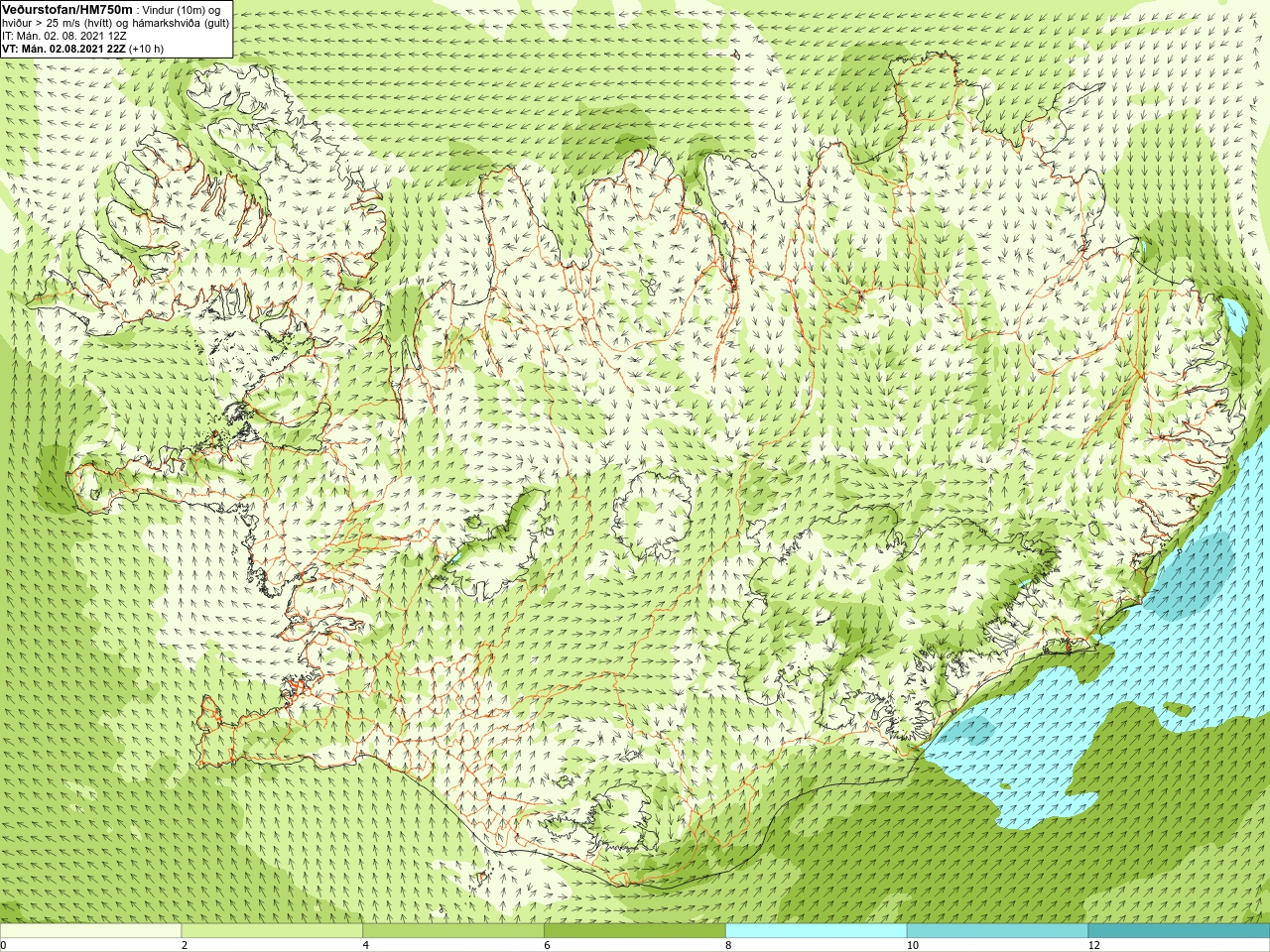Image resolution: width=1270 pixels, height=952 pixels.
Task: Click the scale label '6'
Action: tap(548, 945)
